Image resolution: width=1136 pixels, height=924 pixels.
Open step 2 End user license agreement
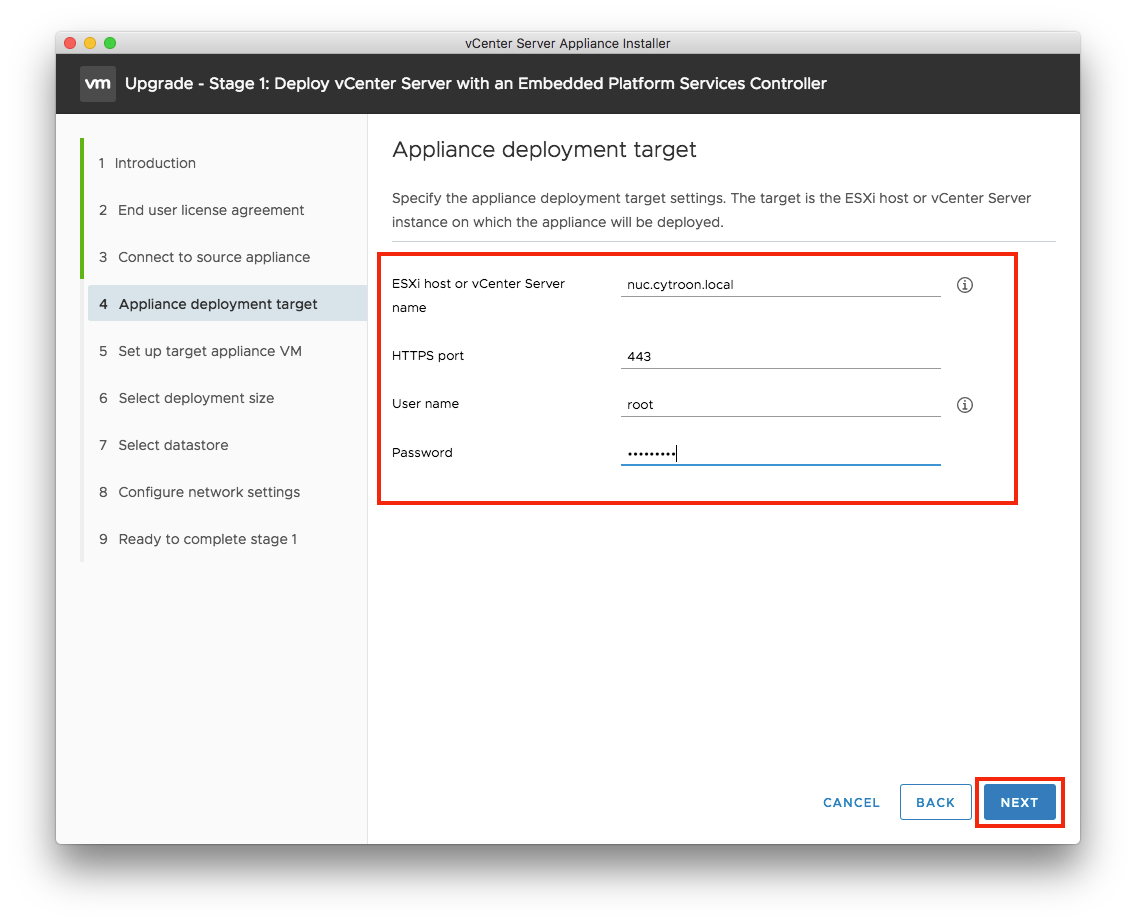pos(201,210)
